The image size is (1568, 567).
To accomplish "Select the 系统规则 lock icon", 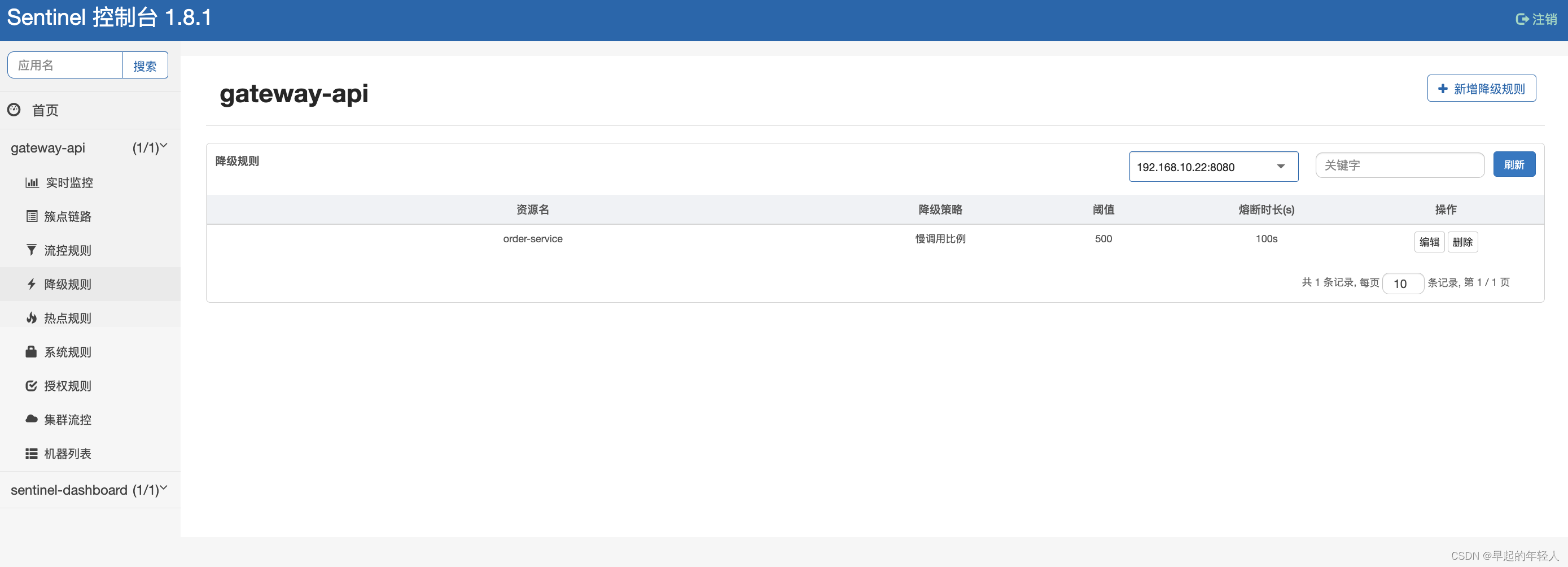I will click(x=31, y=351).
